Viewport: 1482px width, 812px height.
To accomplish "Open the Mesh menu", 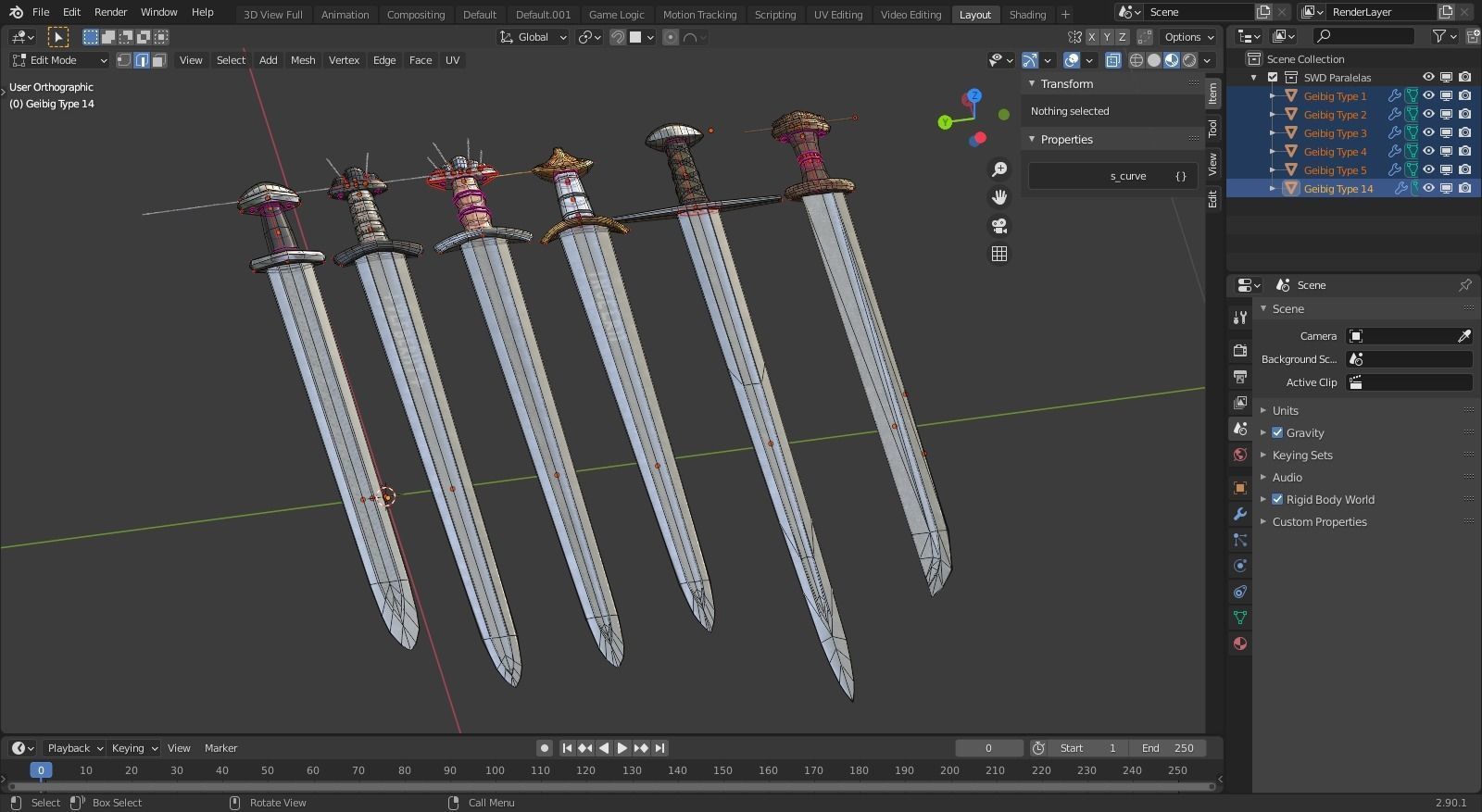I will (x=303, y=60).
